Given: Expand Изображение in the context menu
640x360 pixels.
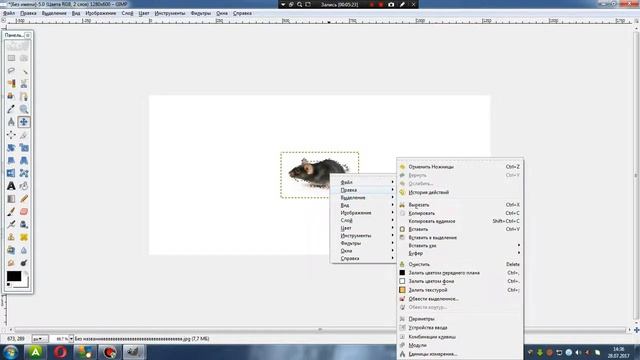Looking at the screenshot, I should point(363,213).
